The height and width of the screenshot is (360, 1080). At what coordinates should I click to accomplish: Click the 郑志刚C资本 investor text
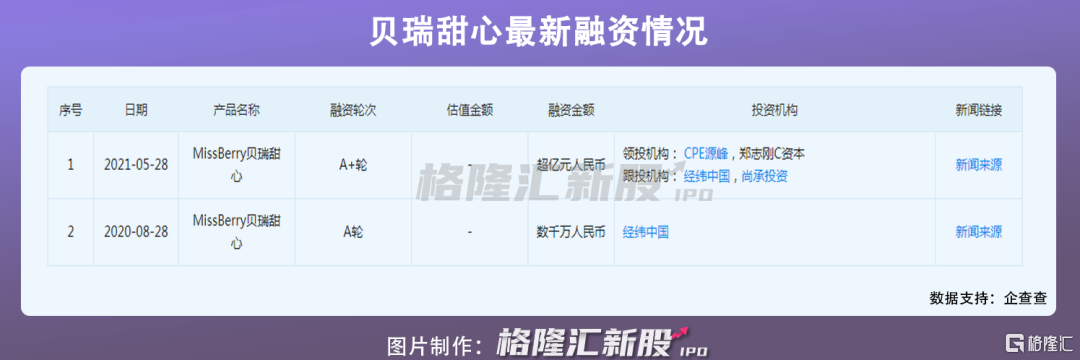point(773,153)
